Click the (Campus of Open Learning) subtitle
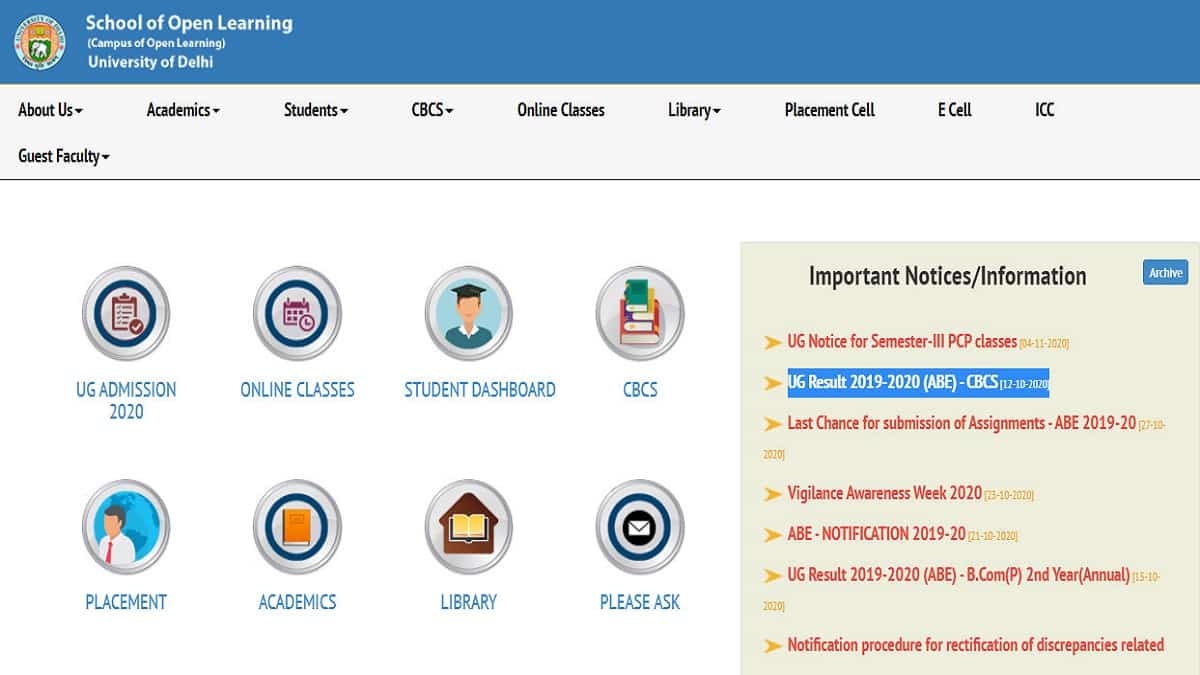Image resolution: width=1200 pixels, height=675 pixels. 156,43
